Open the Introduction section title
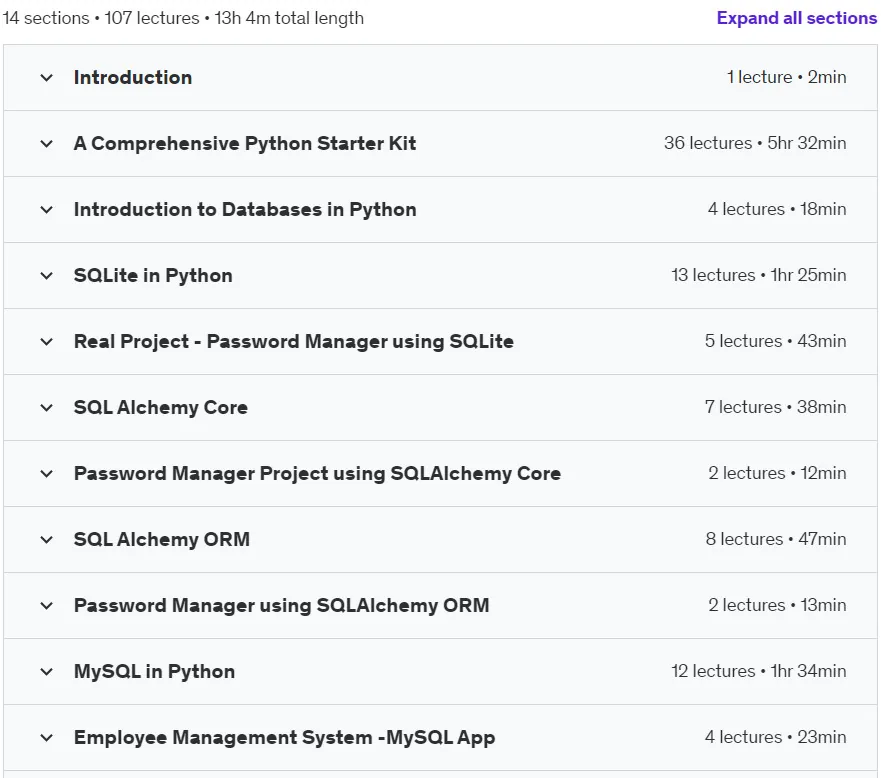Image resolution: width=881 pixels, height=778 pixels. pyautogui.click(x=133, y=78)
